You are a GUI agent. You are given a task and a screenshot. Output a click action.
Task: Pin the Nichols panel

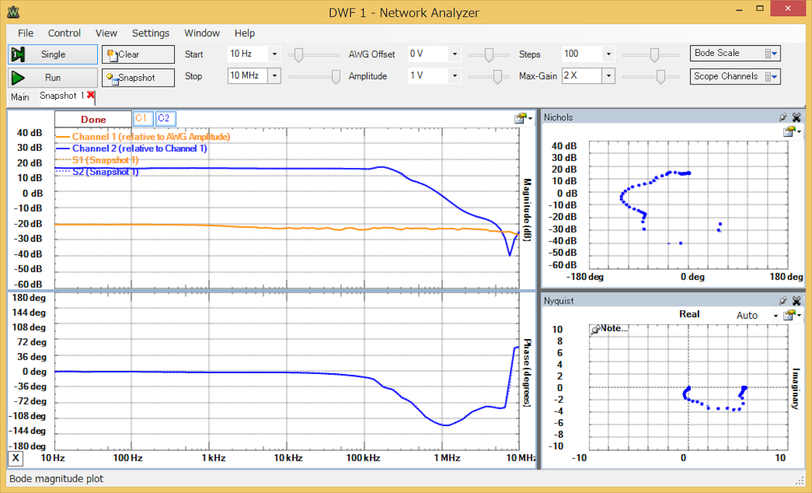tap(783, 118)
